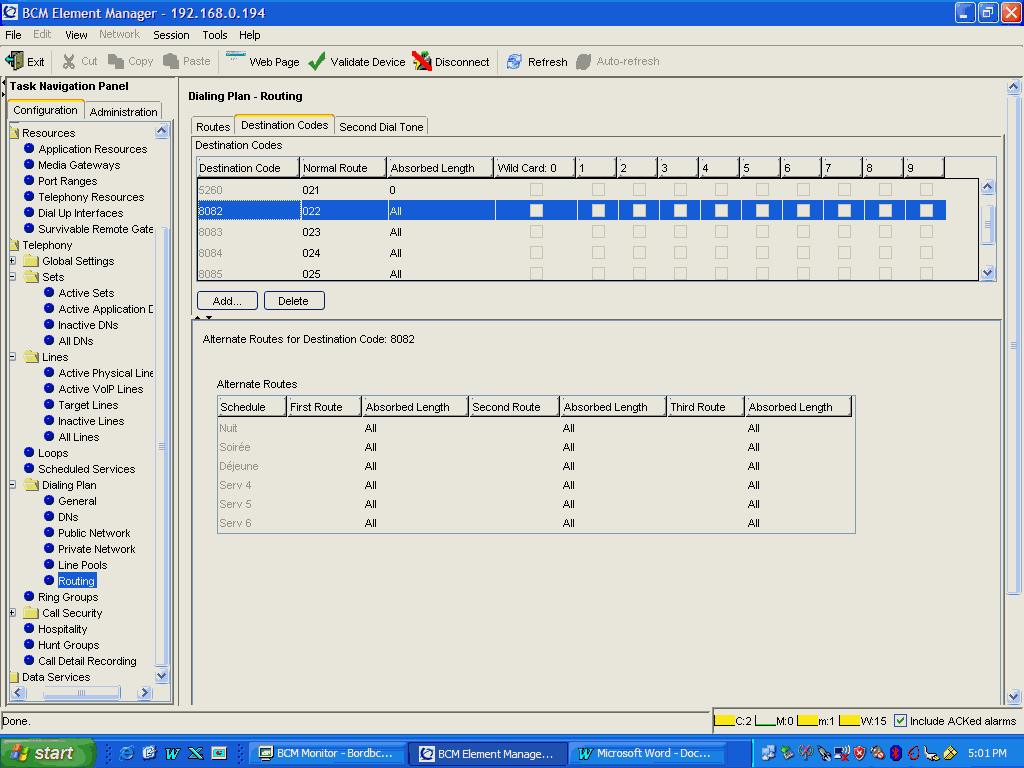Click the yellow critical alarm indicator C:2
The height and width of the screenshot is (768, 1024).
click(724, 720)
